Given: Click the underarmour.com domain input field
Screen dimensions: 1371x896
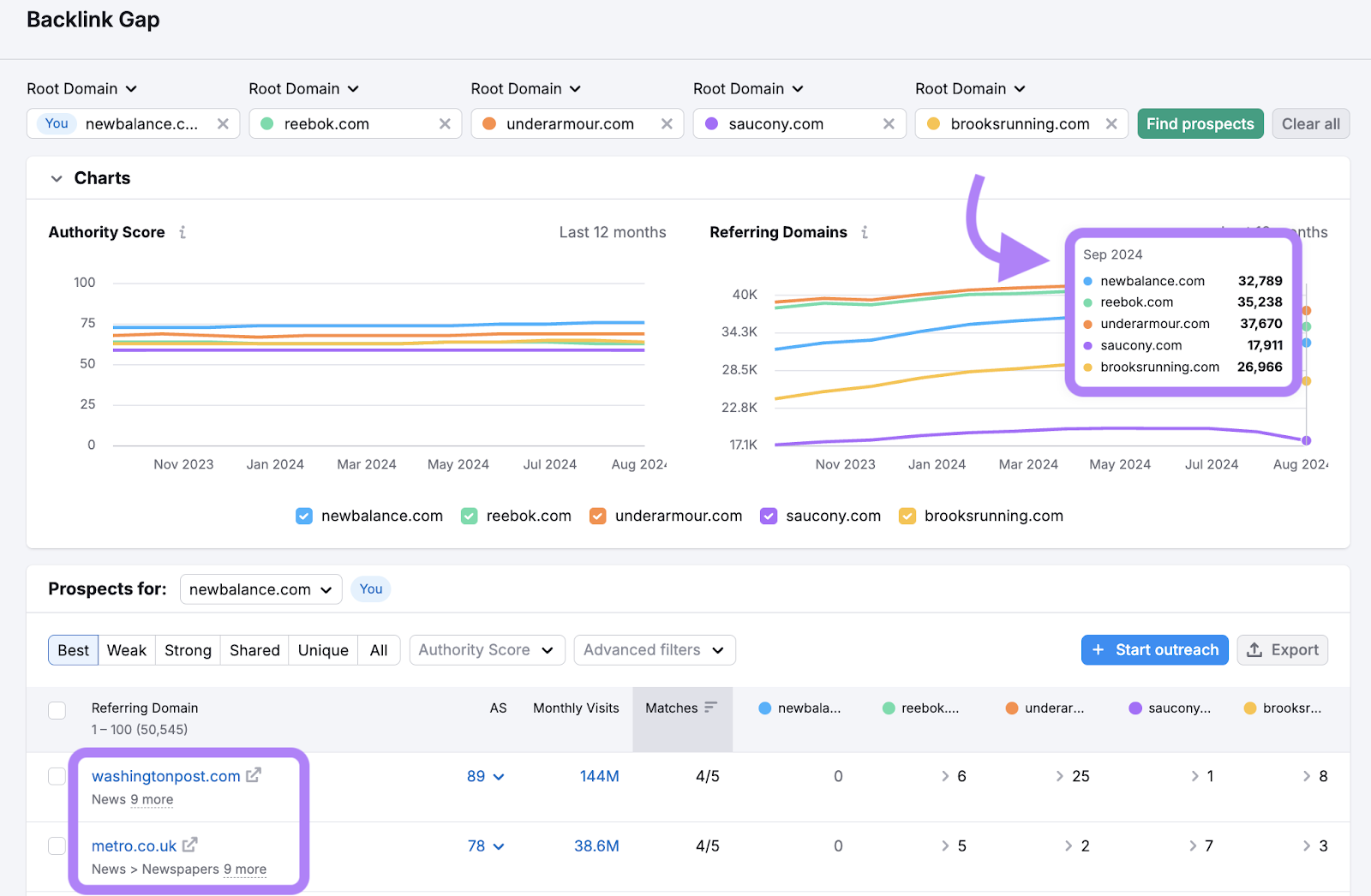Looking at the screenshot, I should click(x=578, y=124).
